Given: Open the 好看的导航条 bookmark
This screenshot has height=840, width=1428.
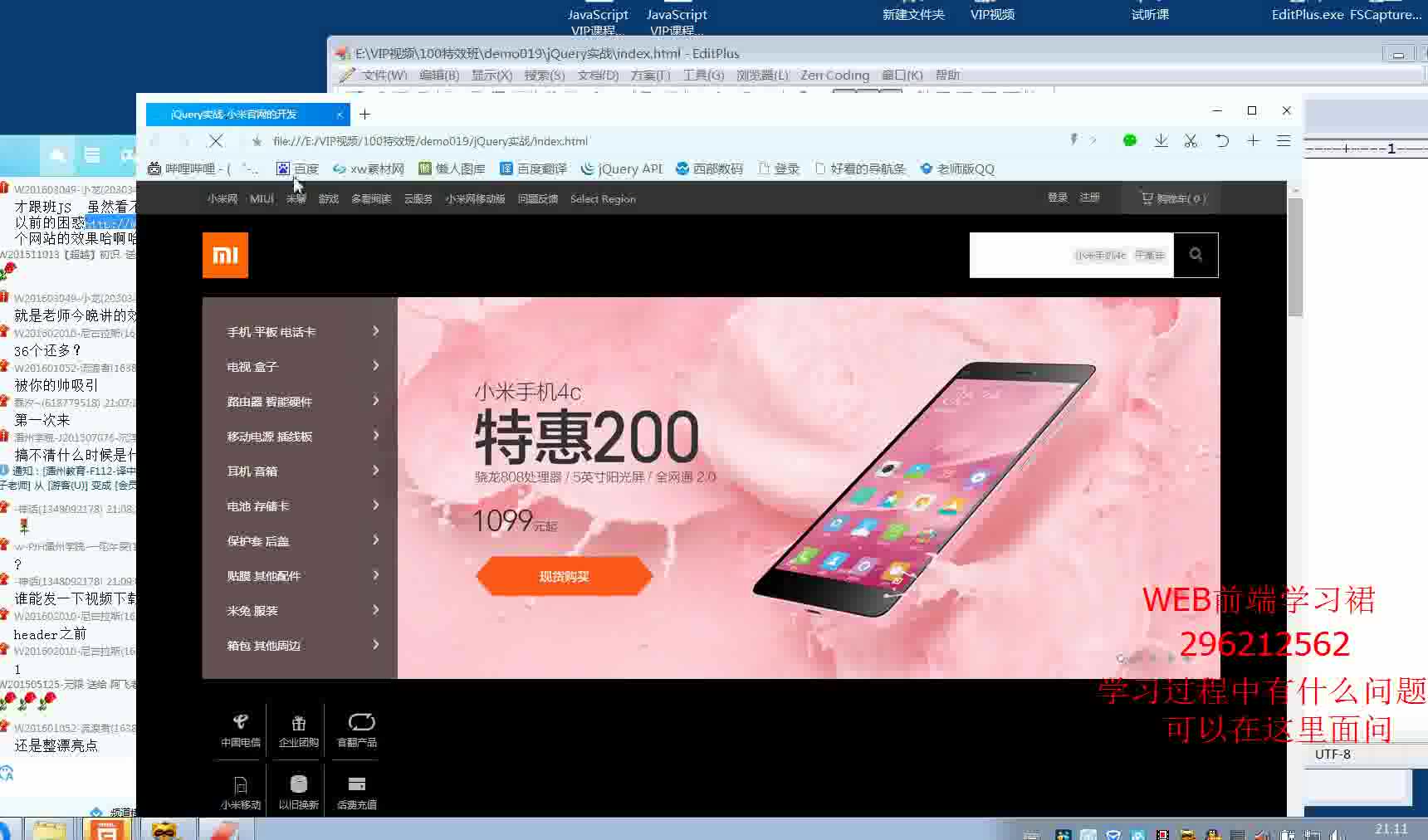Looking at the screenshot, I should (x=860, y=168).
